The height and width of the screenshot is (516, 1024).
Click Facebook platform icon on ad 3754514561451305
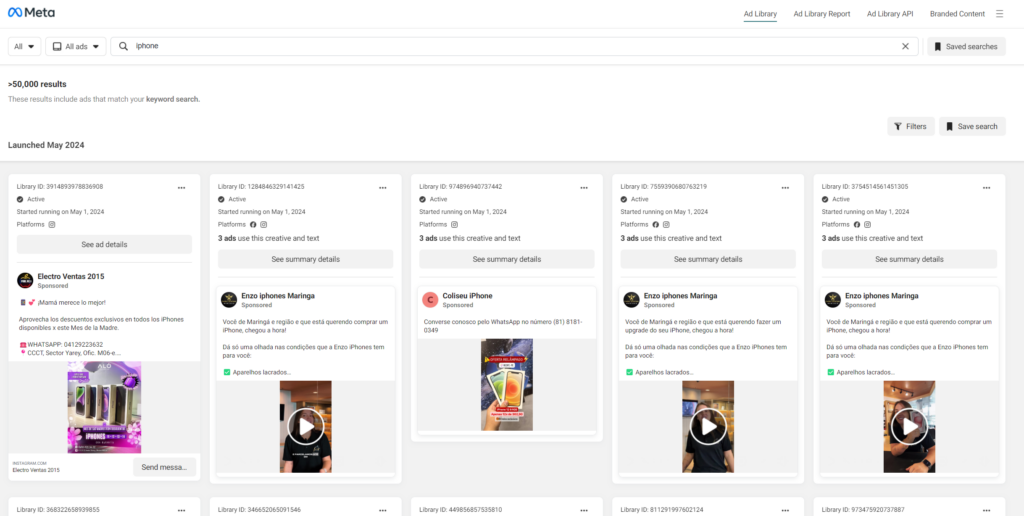coord(857,224)
